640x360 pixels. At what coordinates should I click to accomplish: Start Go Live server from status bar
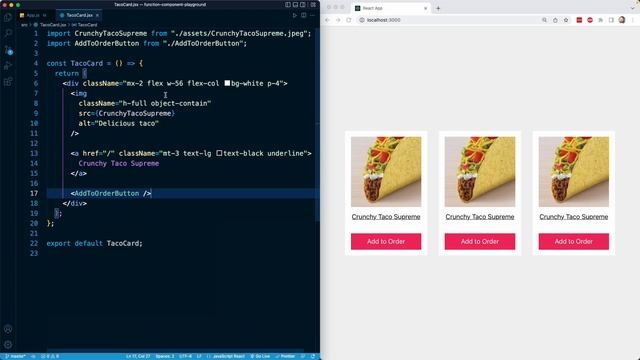tap(260, 356)
